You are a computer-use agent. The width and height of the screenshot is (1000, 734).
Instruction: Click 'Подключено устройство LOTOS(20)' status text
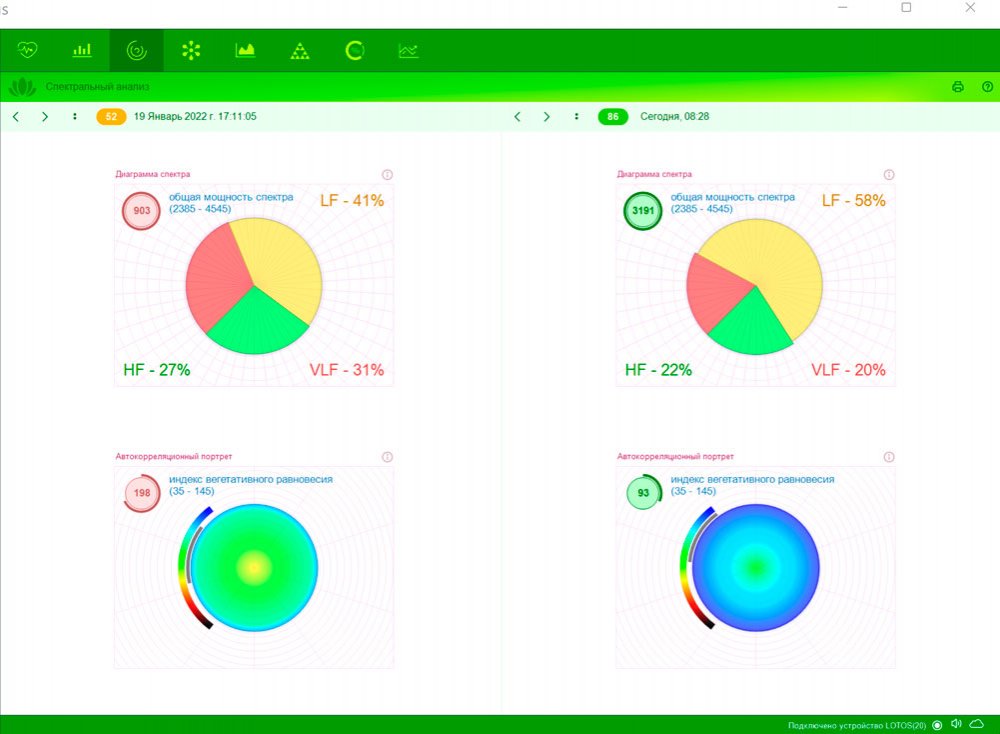[857, 726]
